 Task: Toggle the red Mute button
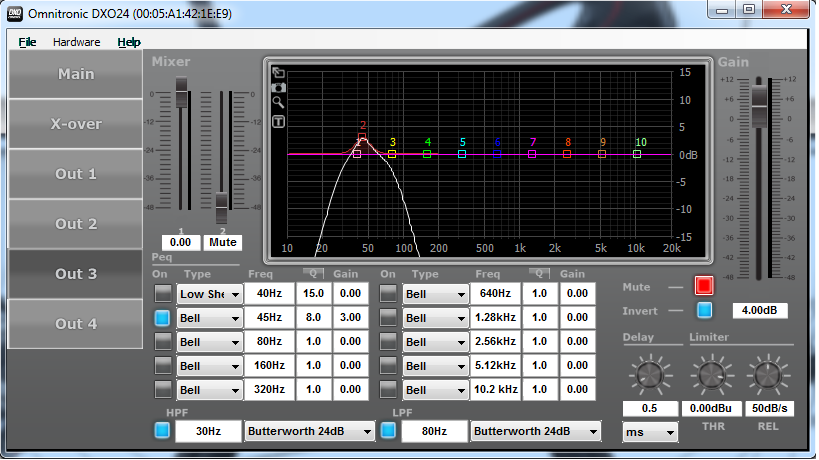click(x=704, y=286)
